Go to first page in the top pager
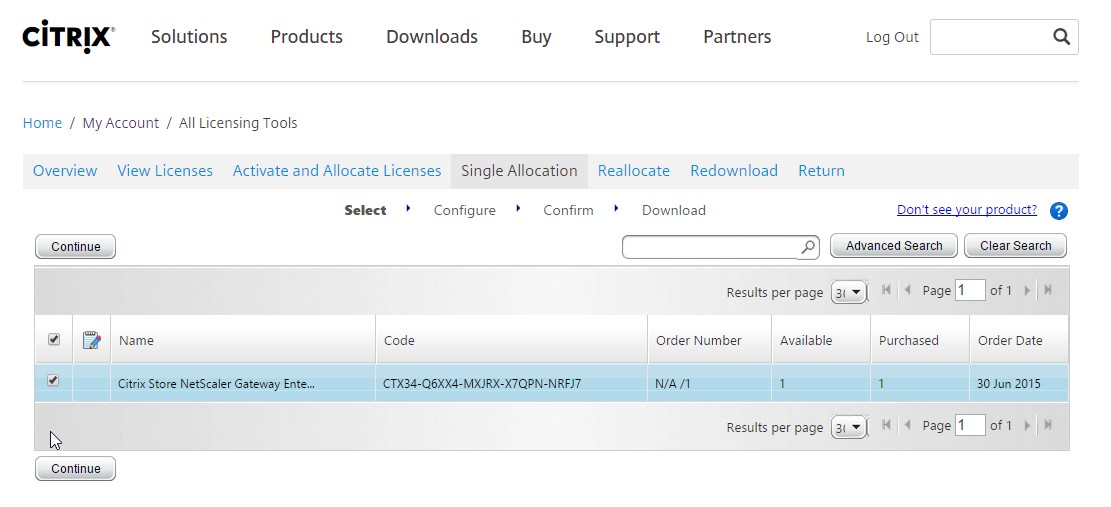 click(887, 290)
